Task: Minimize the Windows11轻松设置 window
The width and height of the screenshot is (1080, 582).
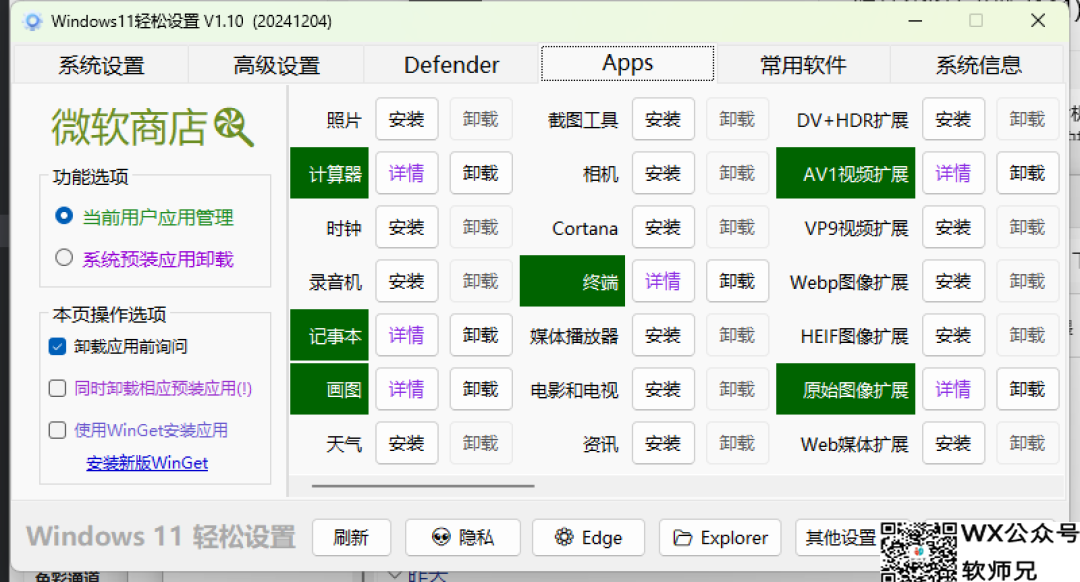Action: 915,21
